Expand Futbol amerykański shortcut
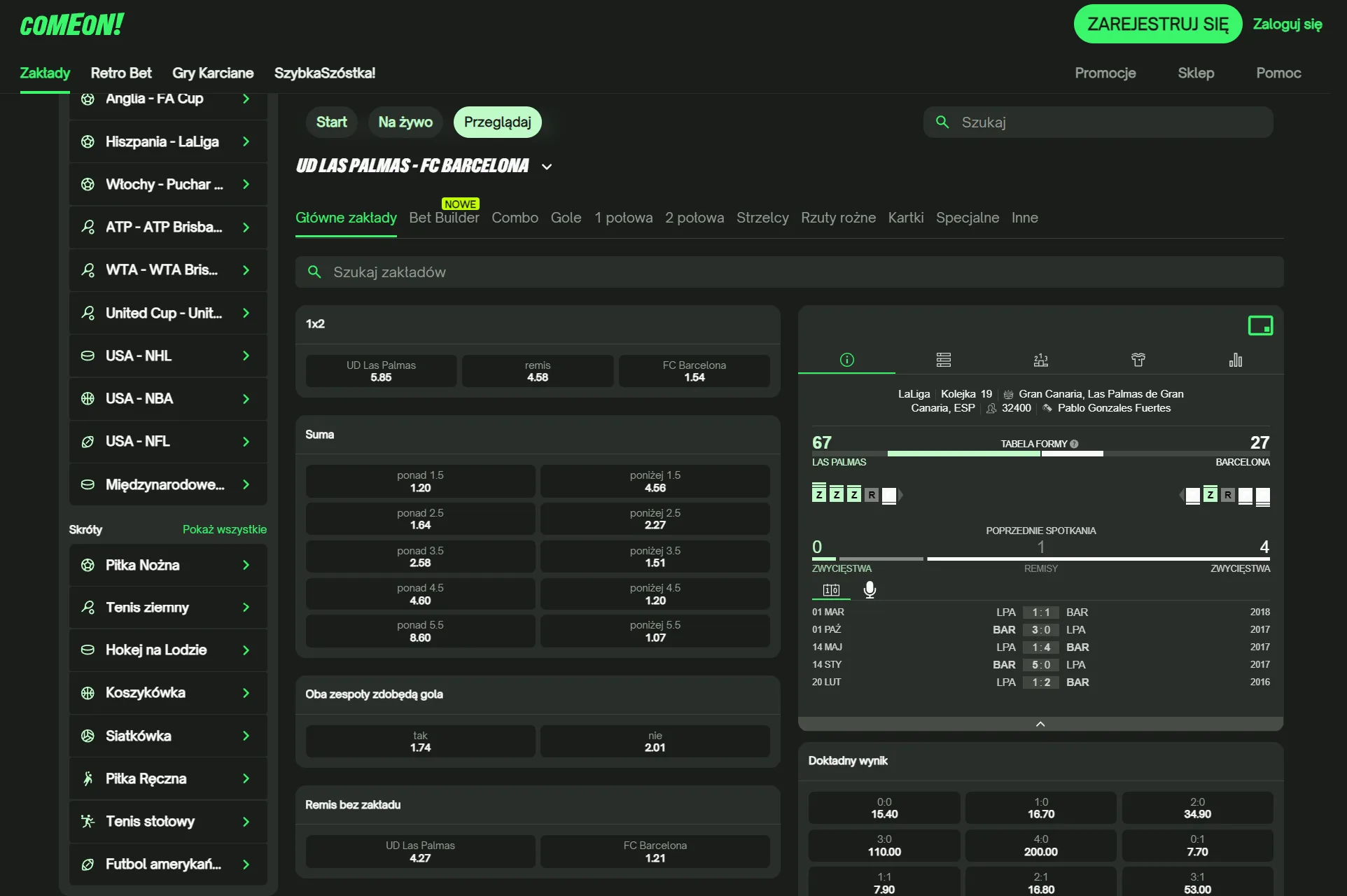1347x896 pixels. coord(246,864)
